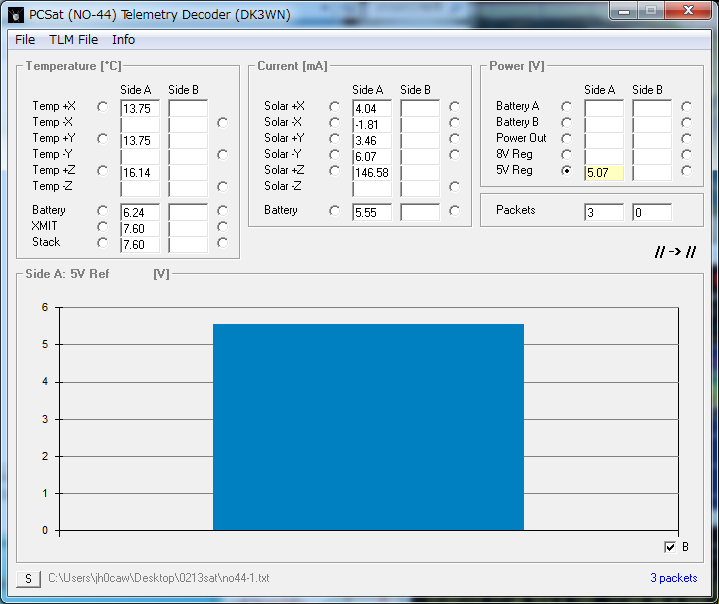Click the Stack Side A field showing 7.60
This screenshot has height=604, width=719.
(140, 244)
